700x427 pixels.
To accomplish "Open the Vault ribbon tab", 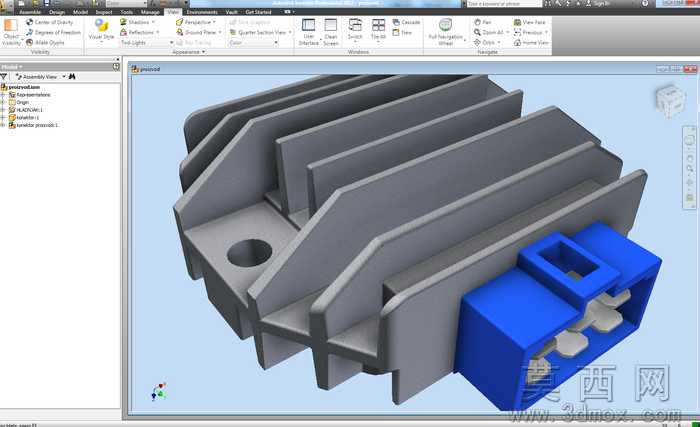I will click(231, 12).
